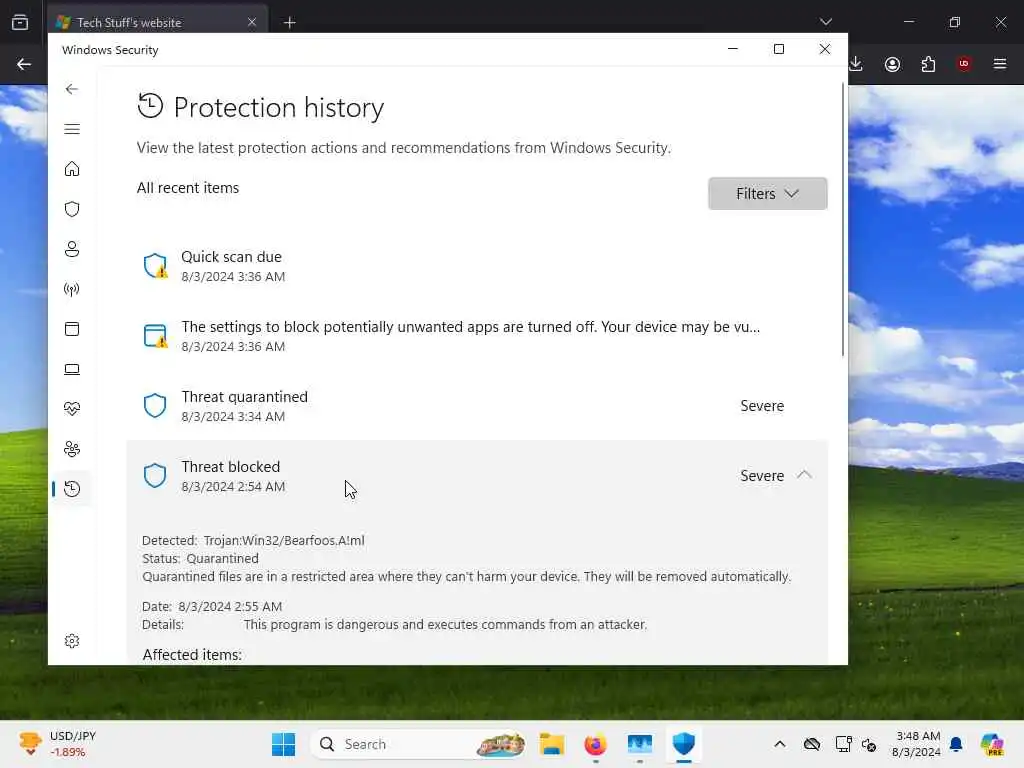Viewport: 1024px width, 768px height.
Task: Open File Explorer from the taskbar
Action: click(552, 744)
